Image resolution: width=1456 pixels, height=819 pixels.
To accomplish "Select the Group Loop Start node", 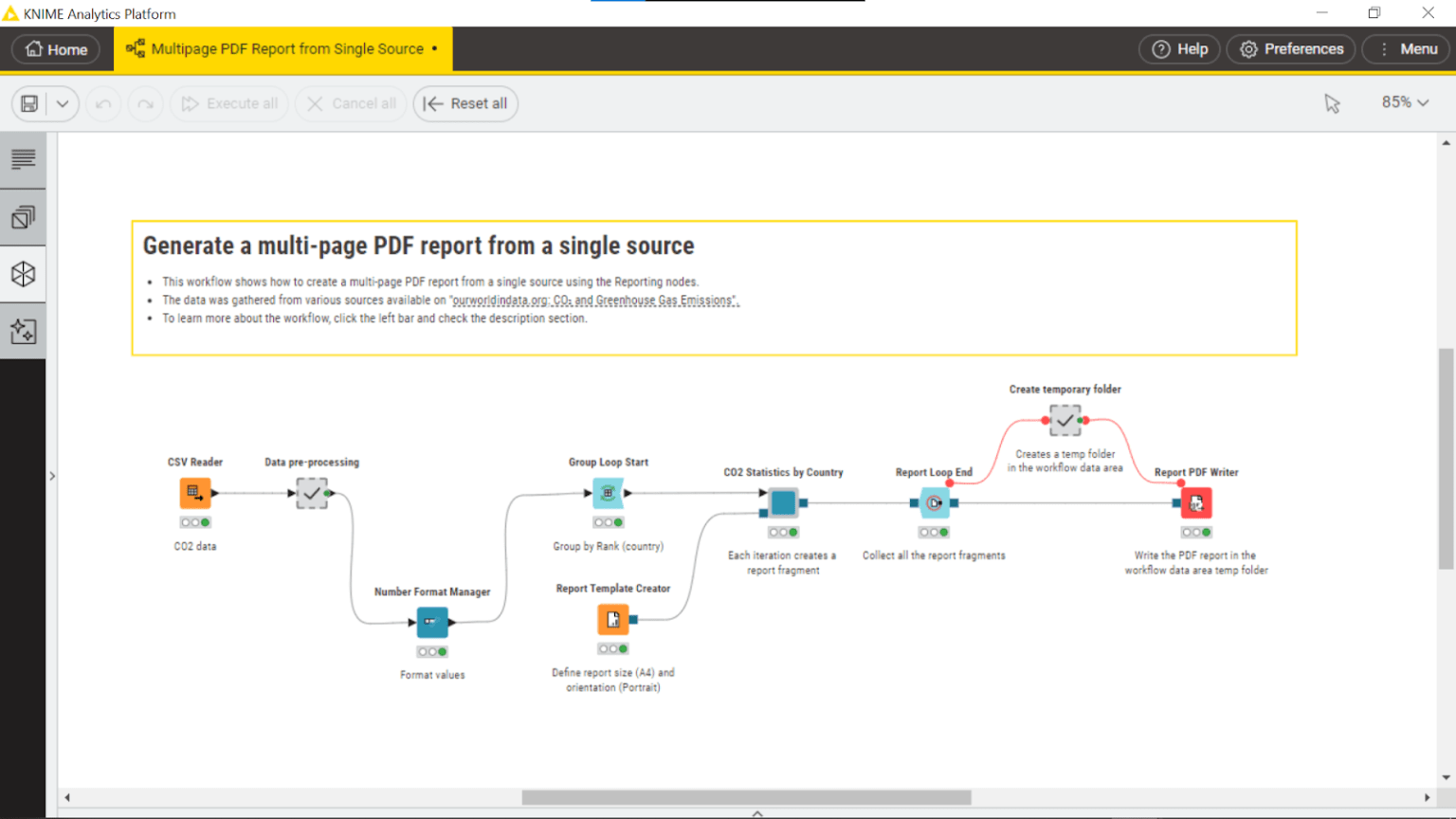I will pos(609,493).
